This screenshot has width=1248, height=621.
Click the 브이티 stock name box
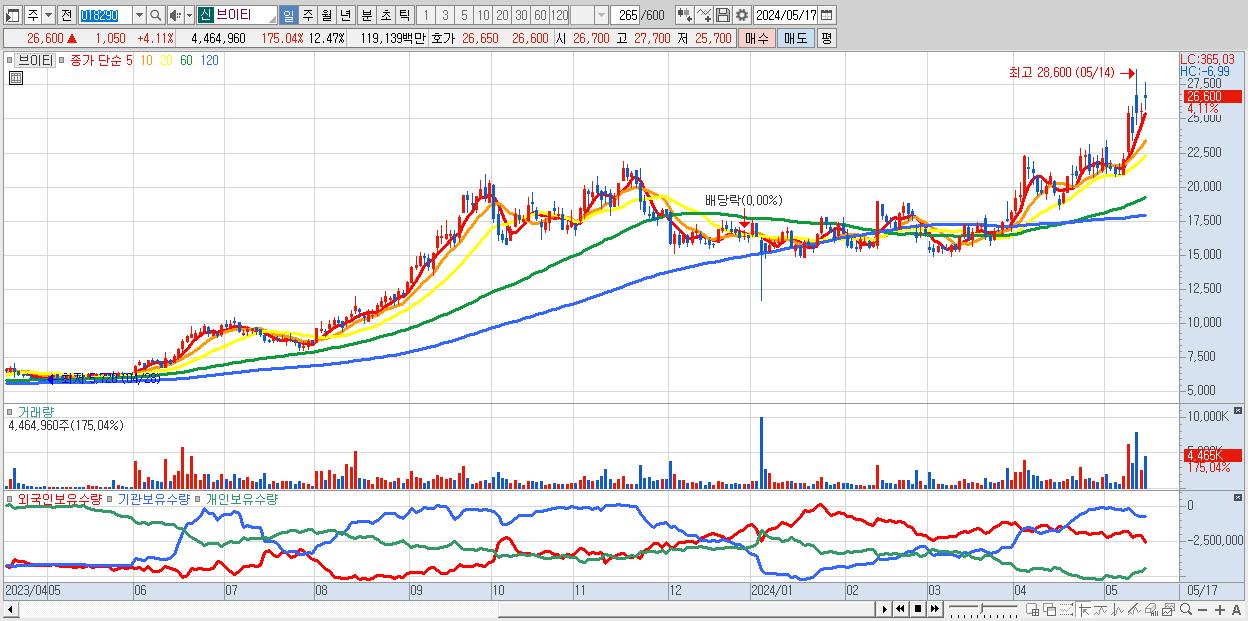click(x=236, y=15)
